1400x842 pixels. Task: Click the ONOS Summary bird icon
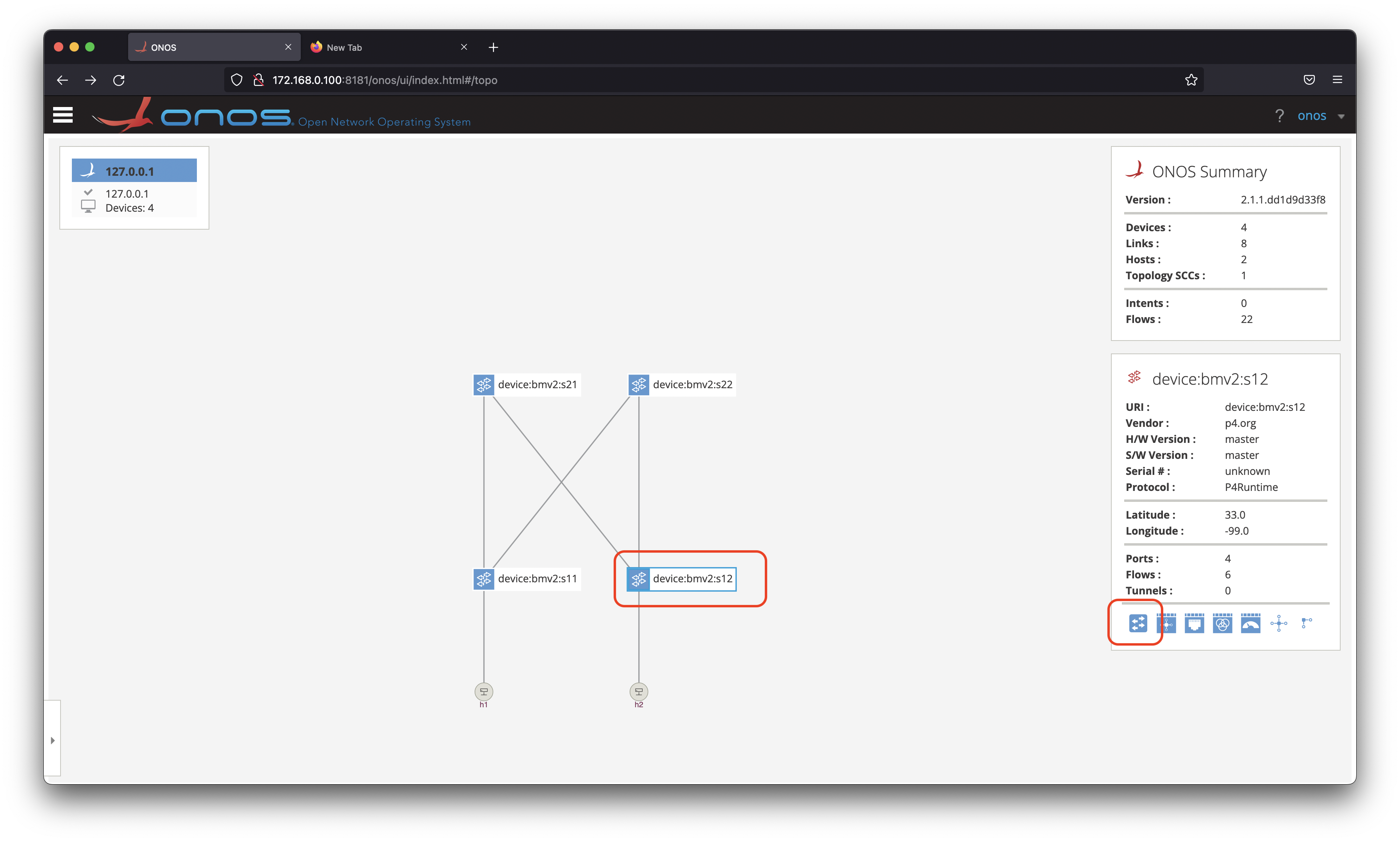(x=1134, y=169)
